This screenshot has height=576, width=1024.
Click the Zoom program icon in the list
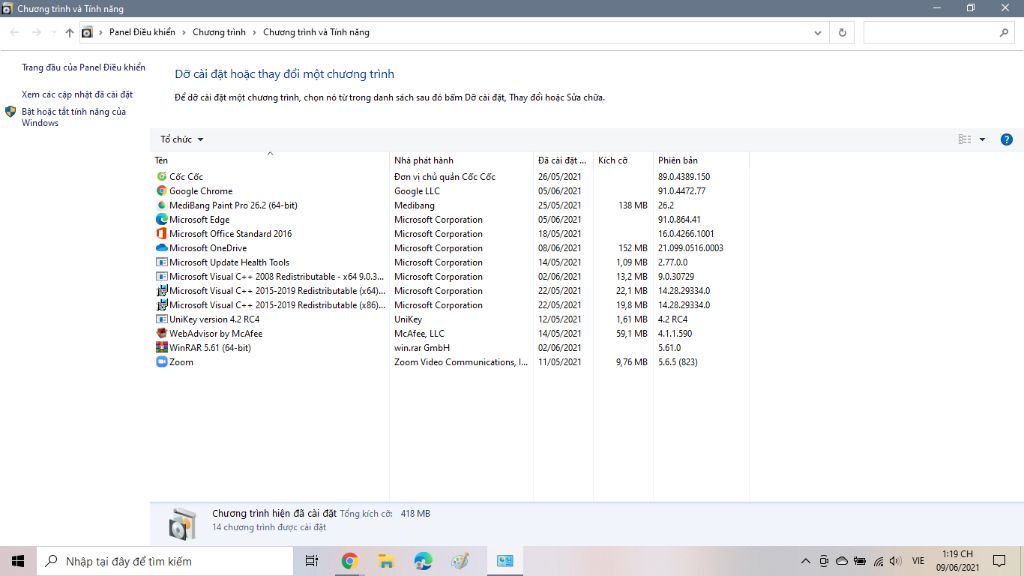[161, 362]
